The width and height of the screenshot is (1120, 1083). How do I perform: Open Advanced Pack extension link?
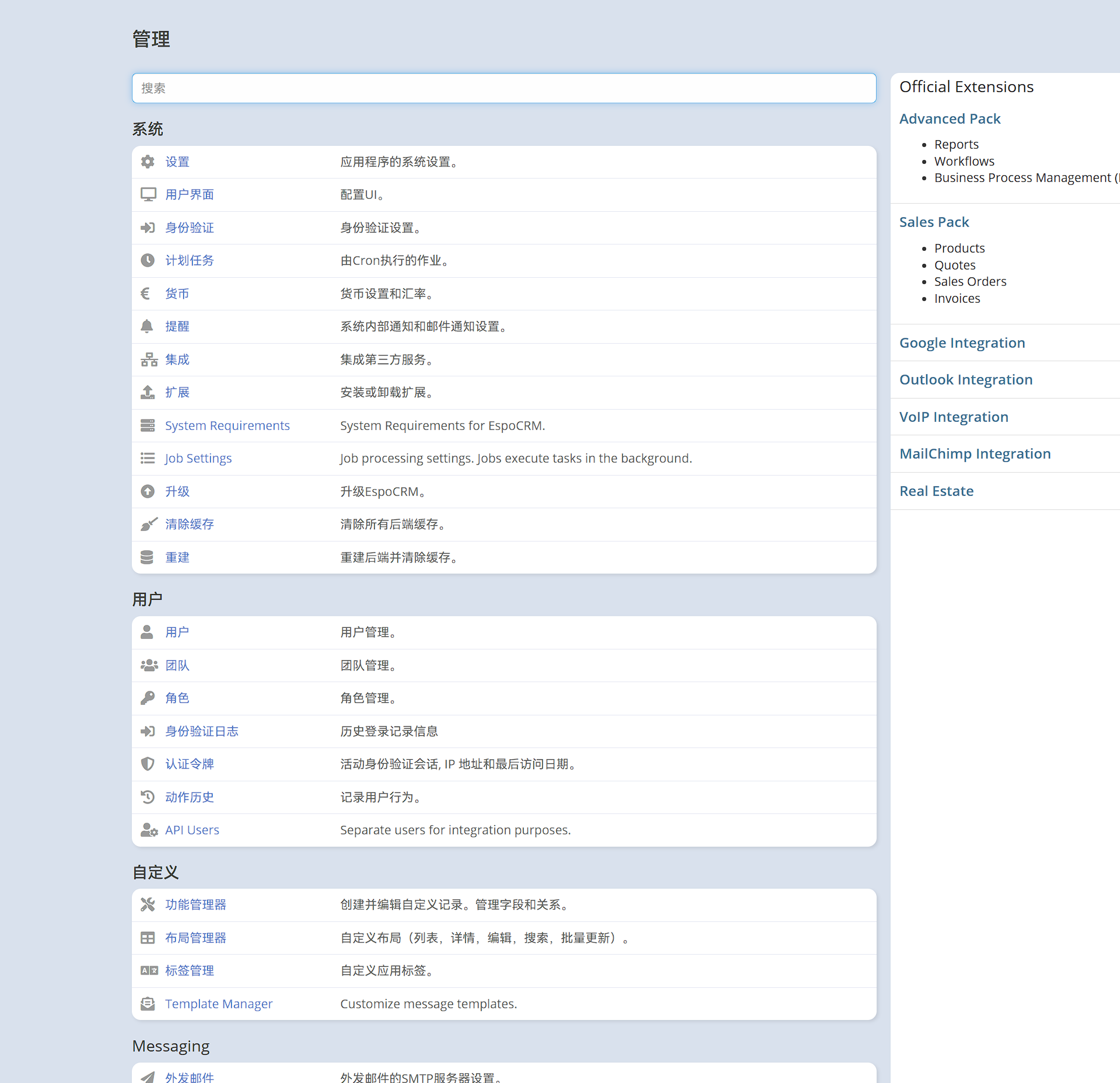pyautogui.click(x=950, y=118)
